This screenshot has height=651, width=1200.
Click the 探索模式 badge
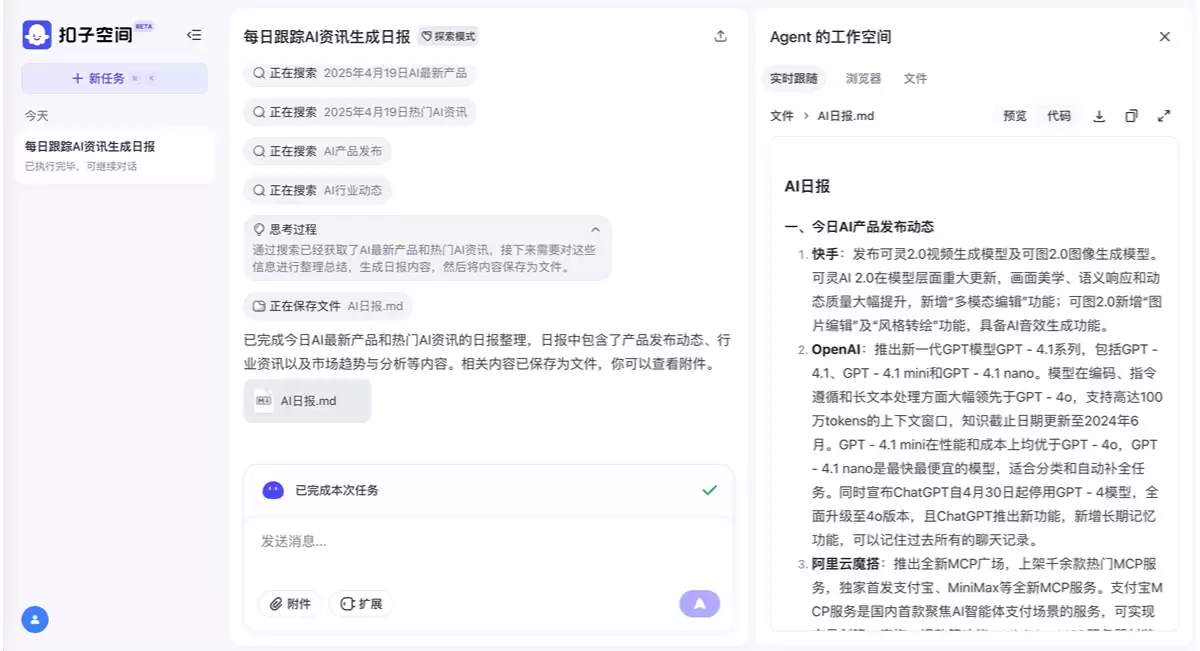(448, 36)
